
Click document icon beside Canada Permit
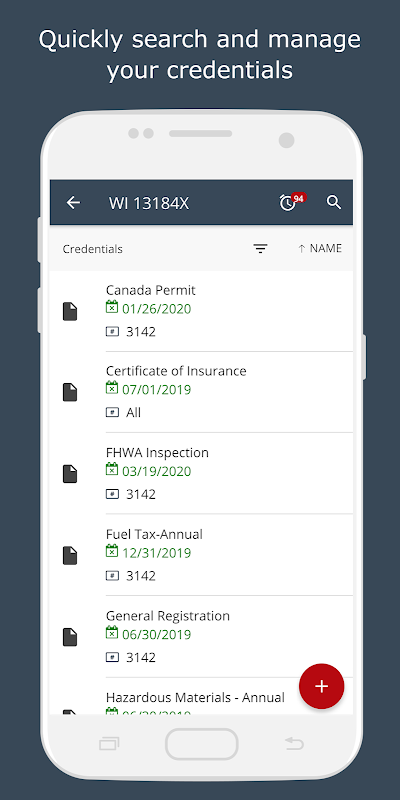pos(70,311)
